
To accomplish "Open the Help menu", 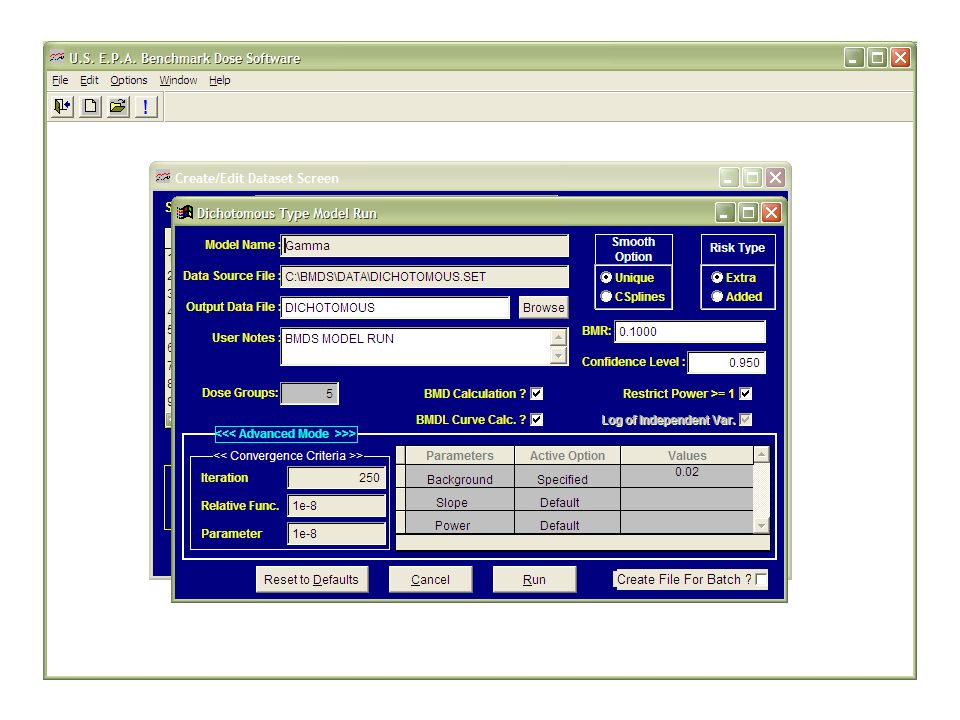I will (219, 80).
